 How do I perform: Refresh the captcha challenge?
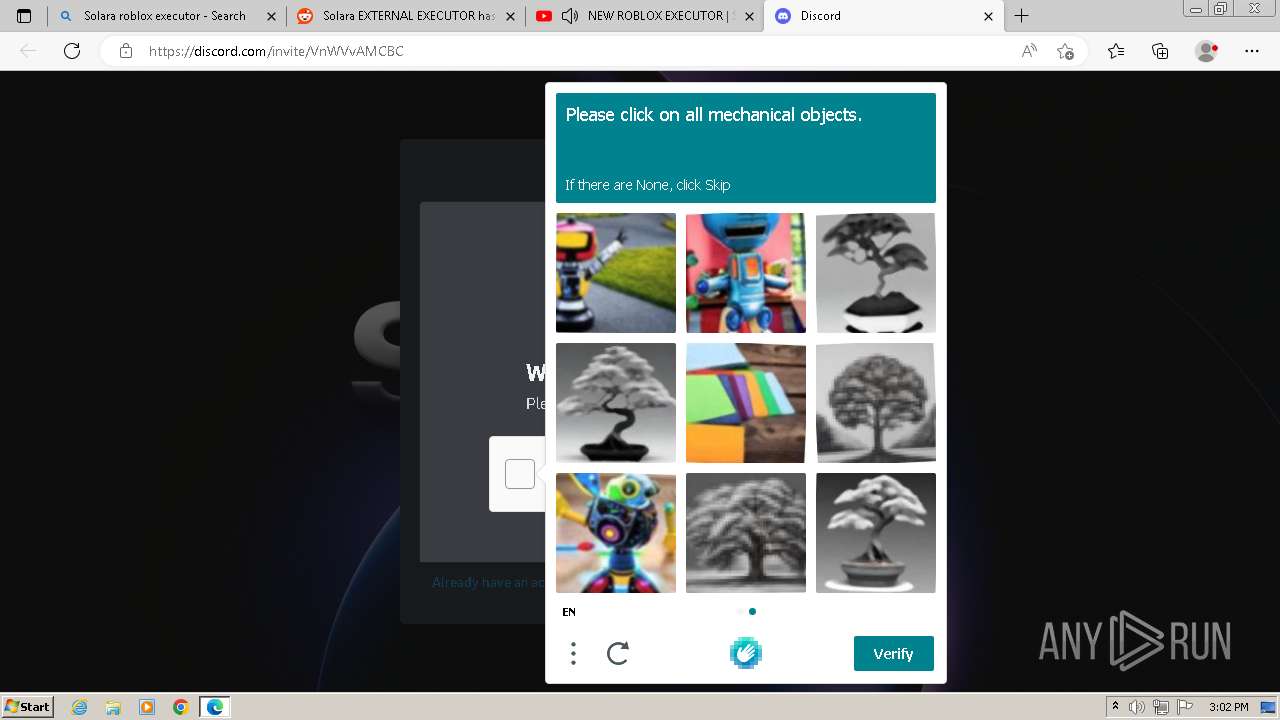(618, 654)
